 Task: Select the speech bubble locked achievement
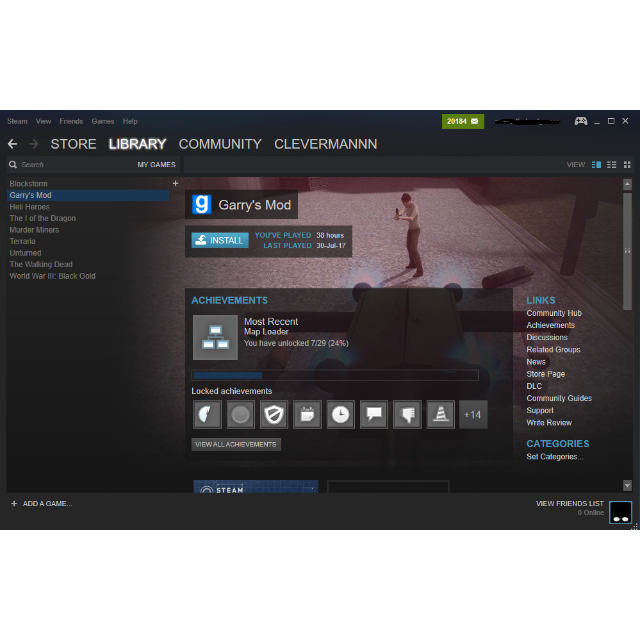(374, 415)
